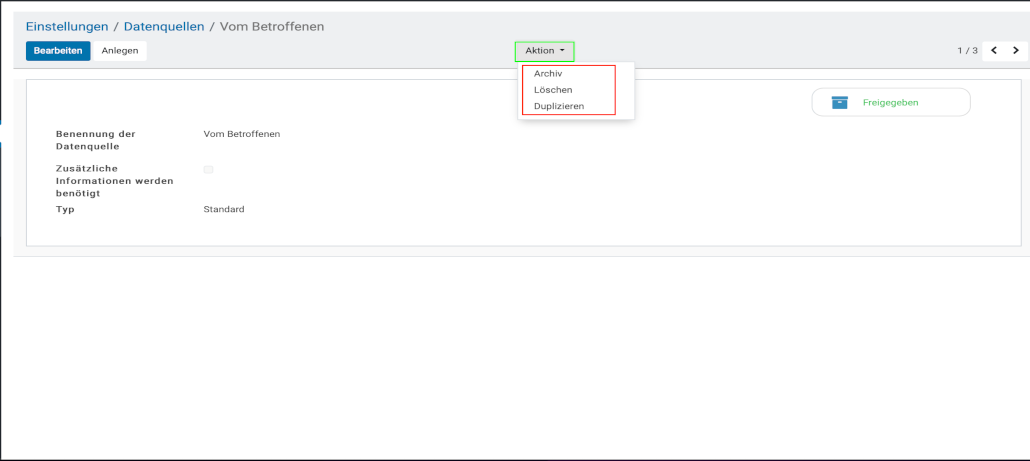Pick Duplizieren from the Aktion menu
The height and width of the screenshot is (461, 1030).
559,106
